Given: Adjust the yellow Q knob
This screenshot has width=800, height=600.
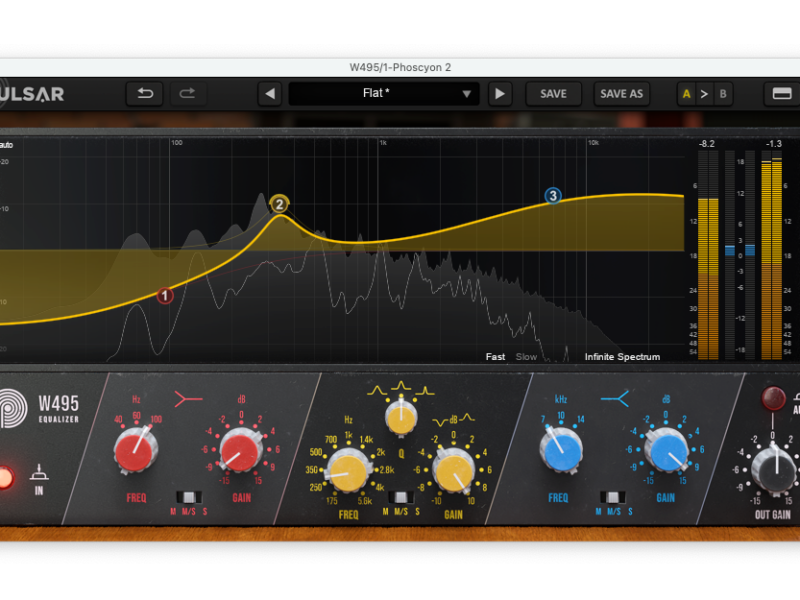Looking at the screenshot, I should pos(401,418).
